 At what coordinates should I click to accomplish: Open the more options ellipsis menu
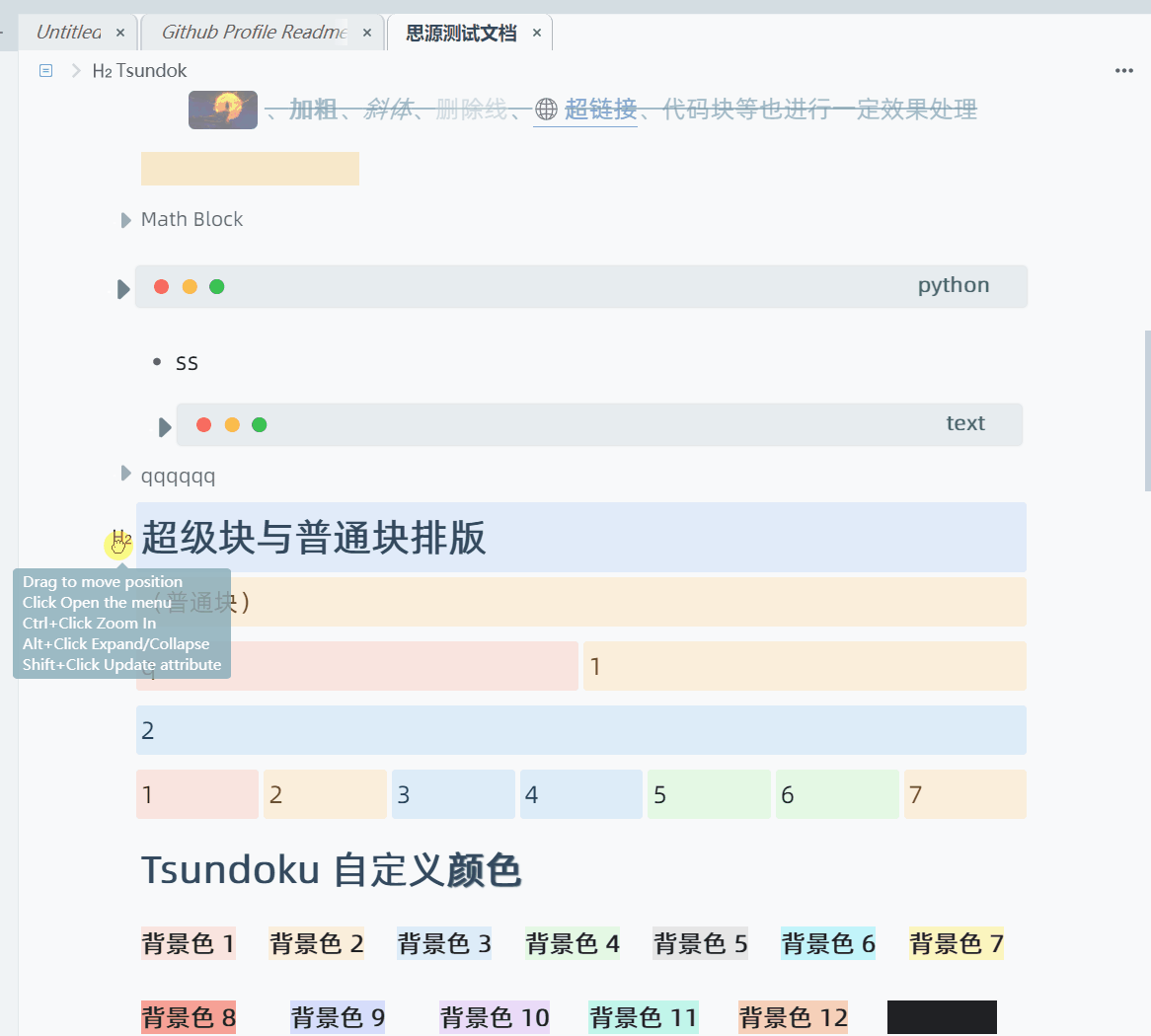1123,70
